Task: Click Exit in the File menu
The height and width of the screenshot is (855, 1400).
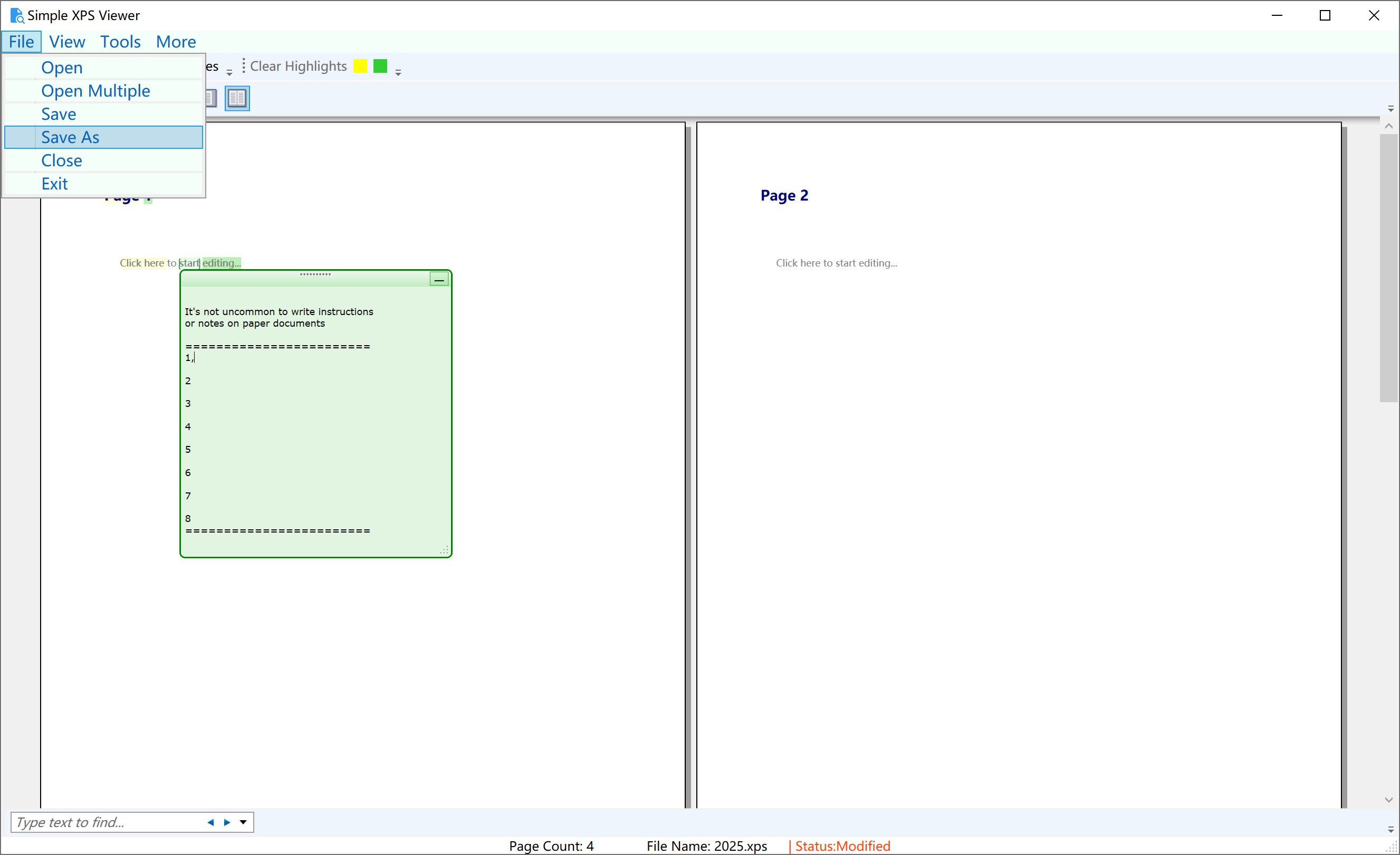Action: pyautogui.click(x=54, y=183)
